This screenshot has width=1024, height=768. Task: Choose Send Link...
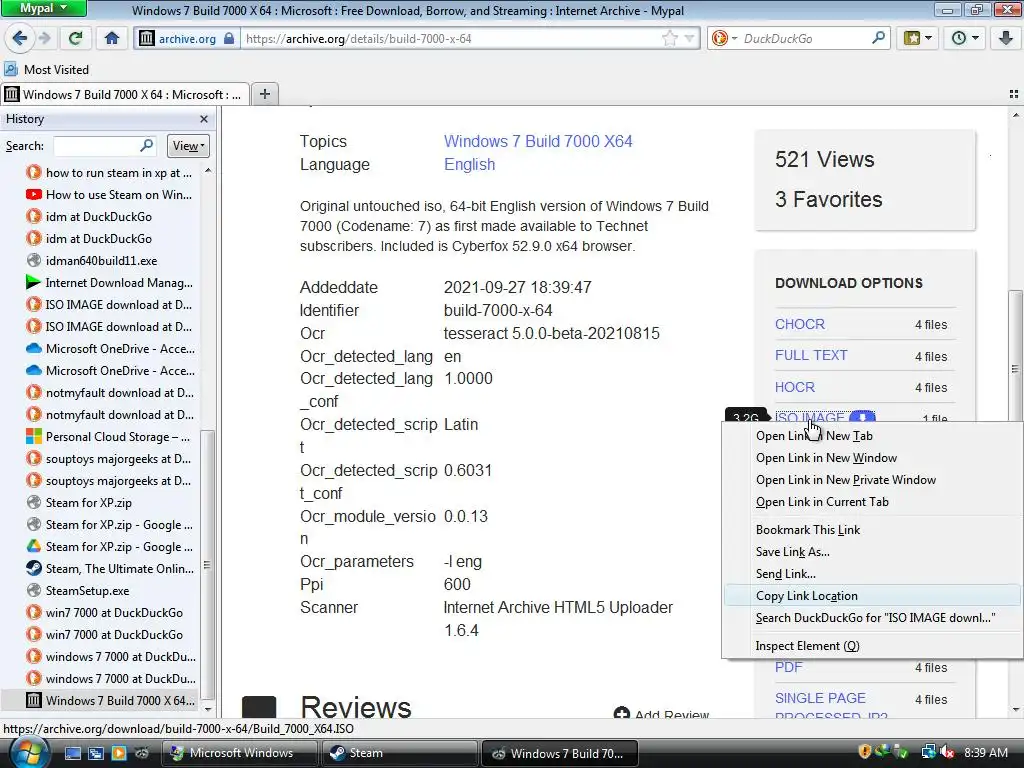click(x=872, y=574)
